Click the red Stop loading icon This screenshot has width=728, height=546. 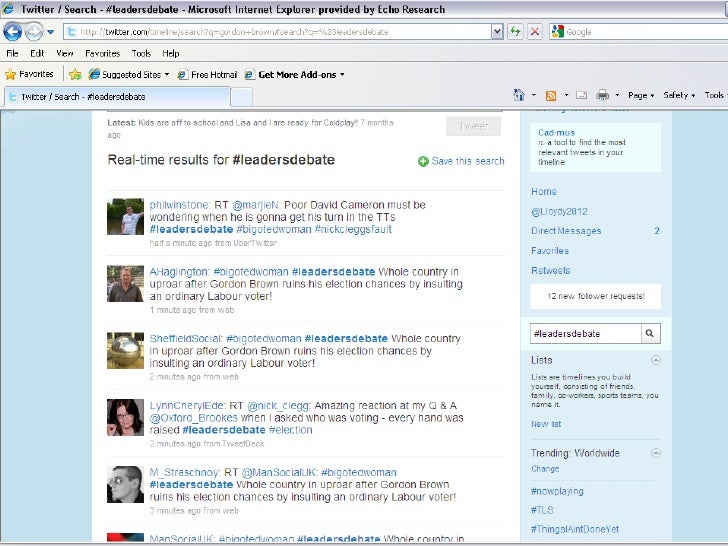pos(535,32)
